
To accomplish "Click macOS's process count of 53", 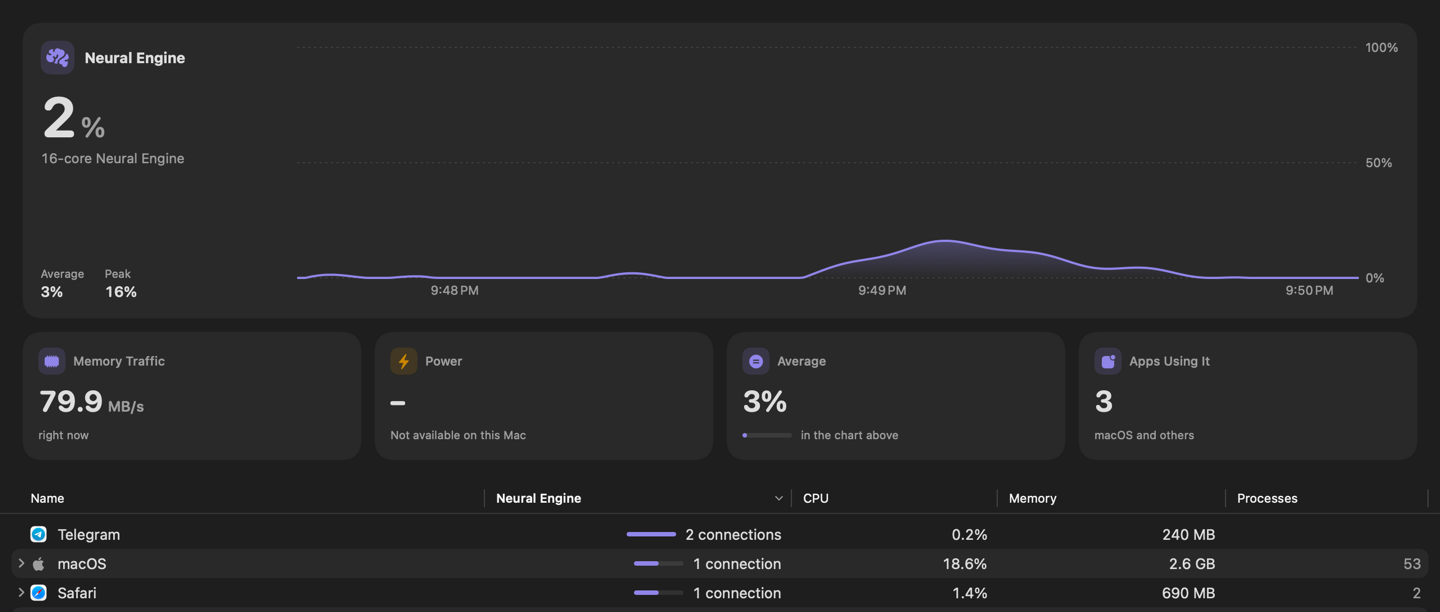I will click(1412, 564).
